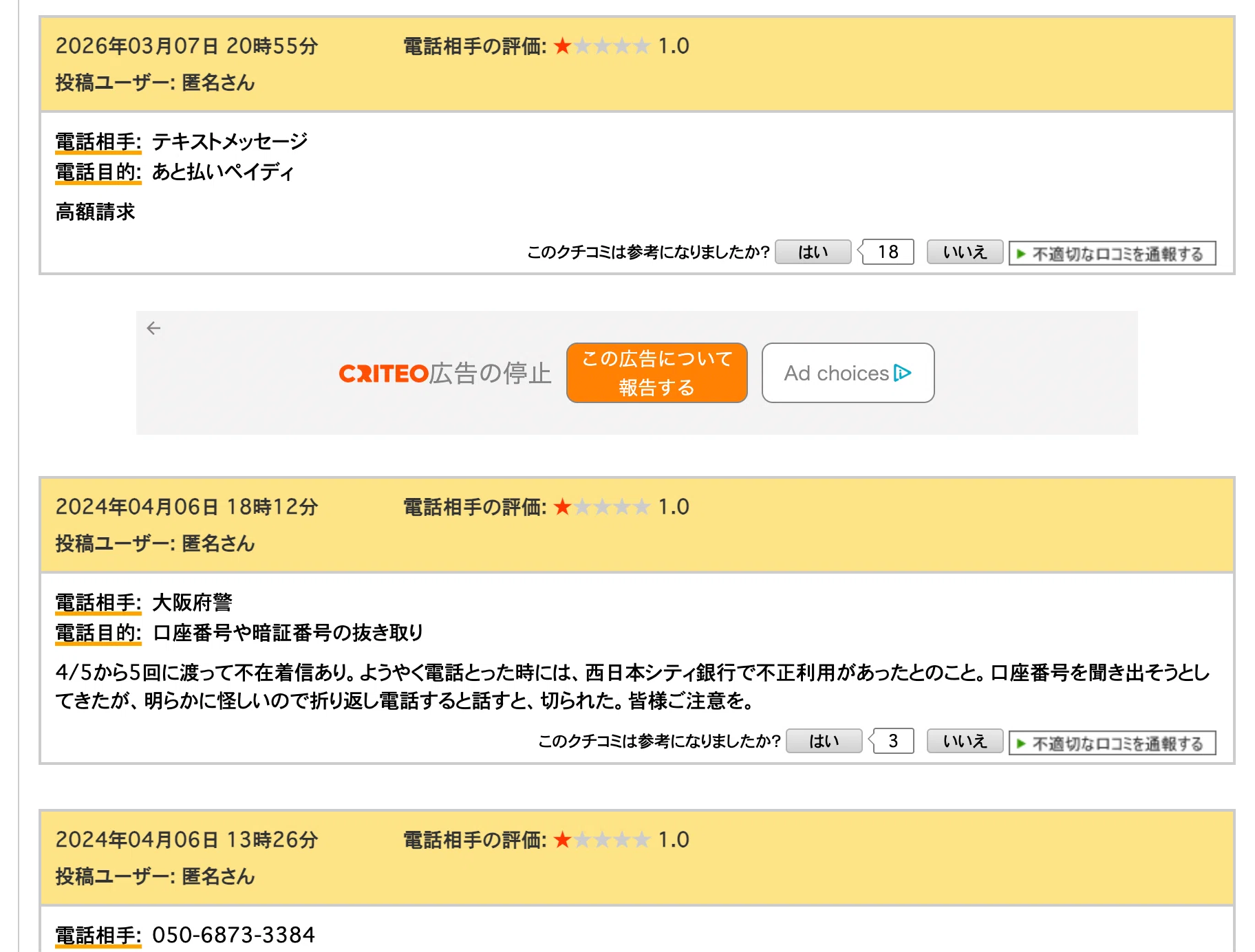Click はい on the 大阪府警 review
Screen dimensions: 1255x952
[824, 742]
